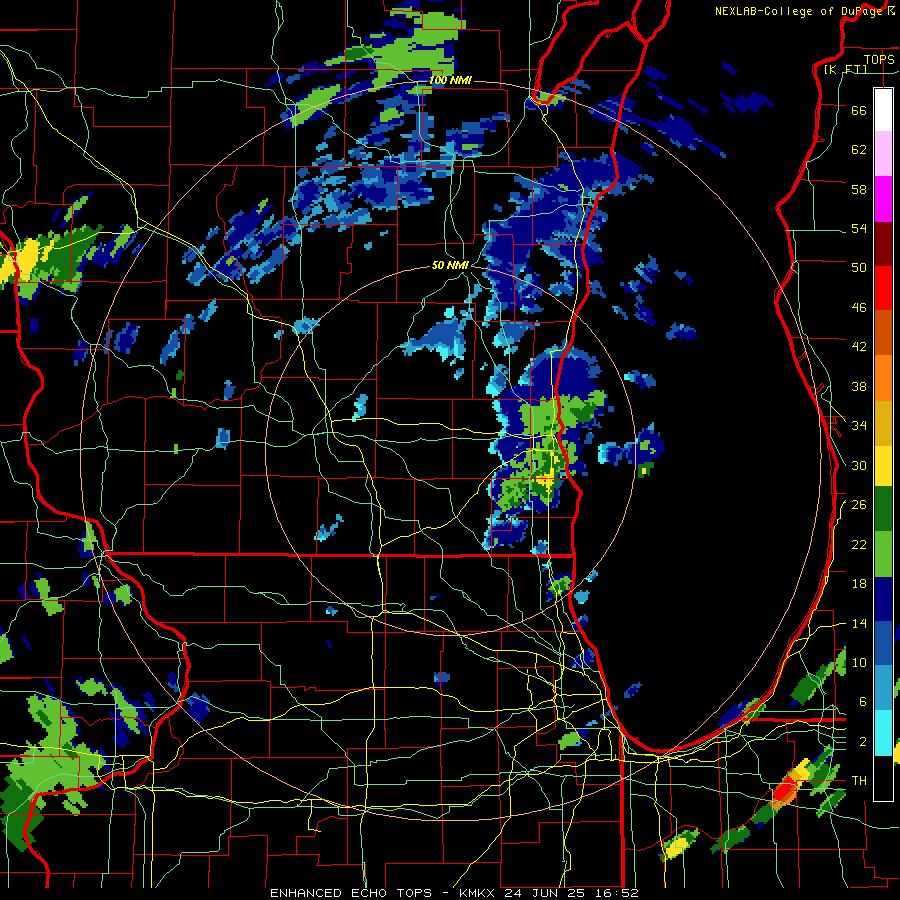
Task: Click the black TH swatch at legend bottom
Action: (883, 778)
